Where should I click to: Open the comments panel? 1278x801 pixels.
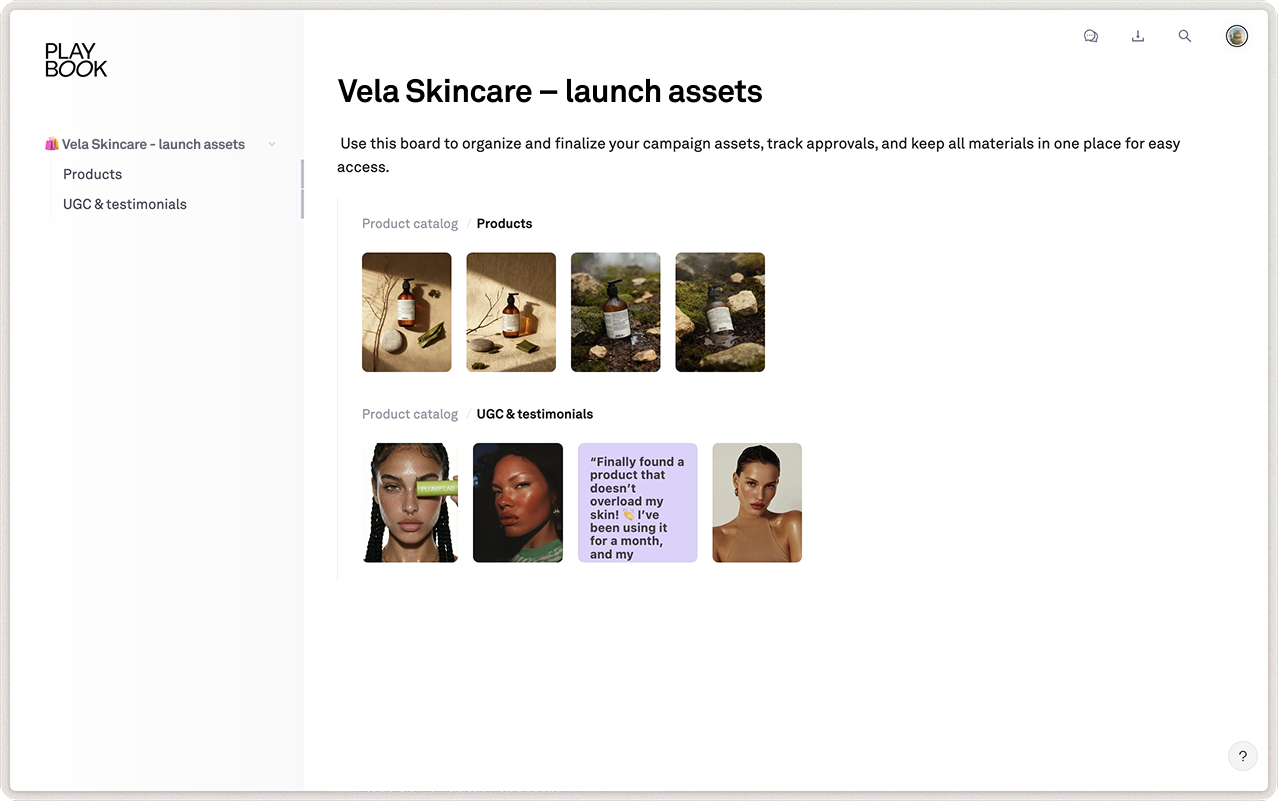1090,36
